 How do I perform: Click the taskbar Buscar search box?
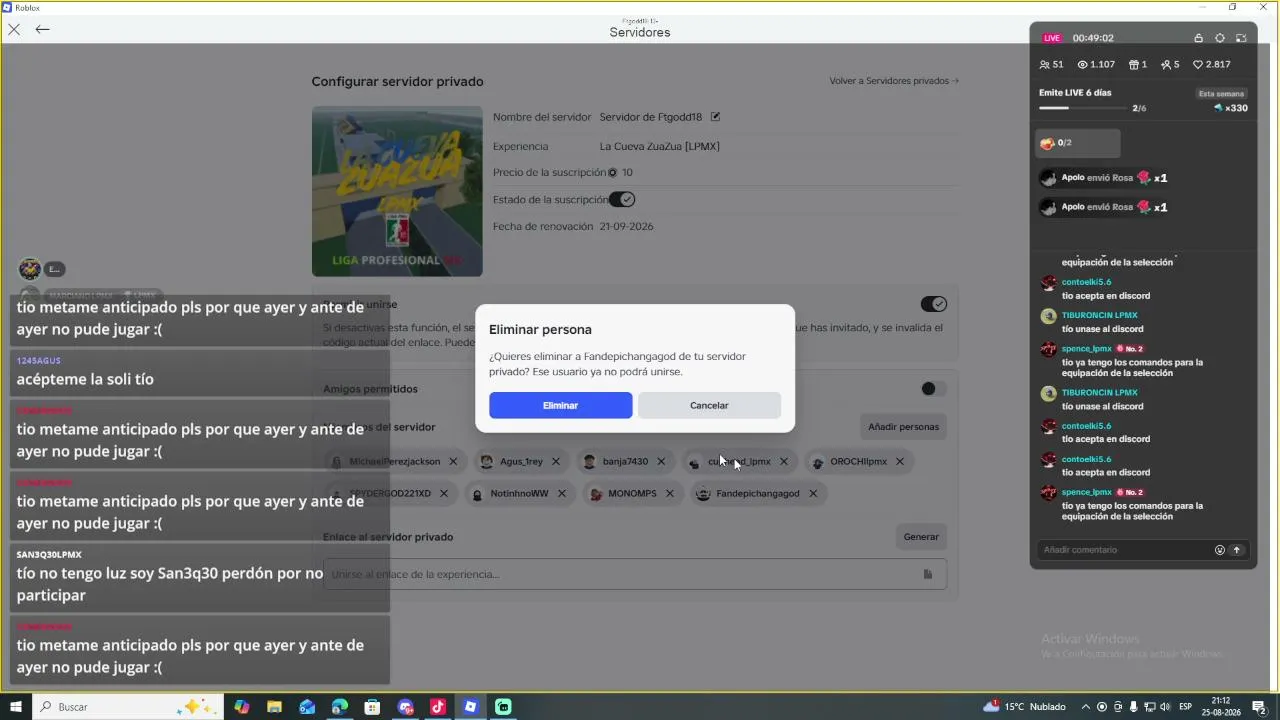[127, 707]
